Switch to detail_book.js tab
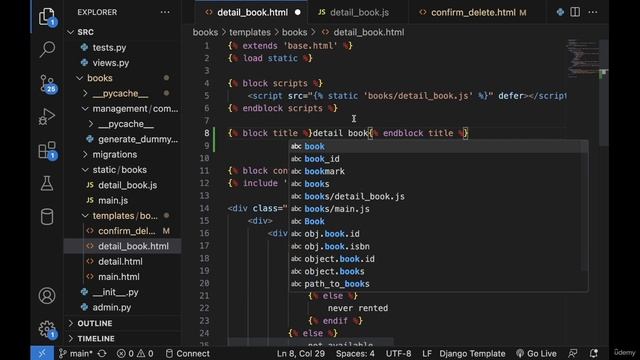 point(359,13)
